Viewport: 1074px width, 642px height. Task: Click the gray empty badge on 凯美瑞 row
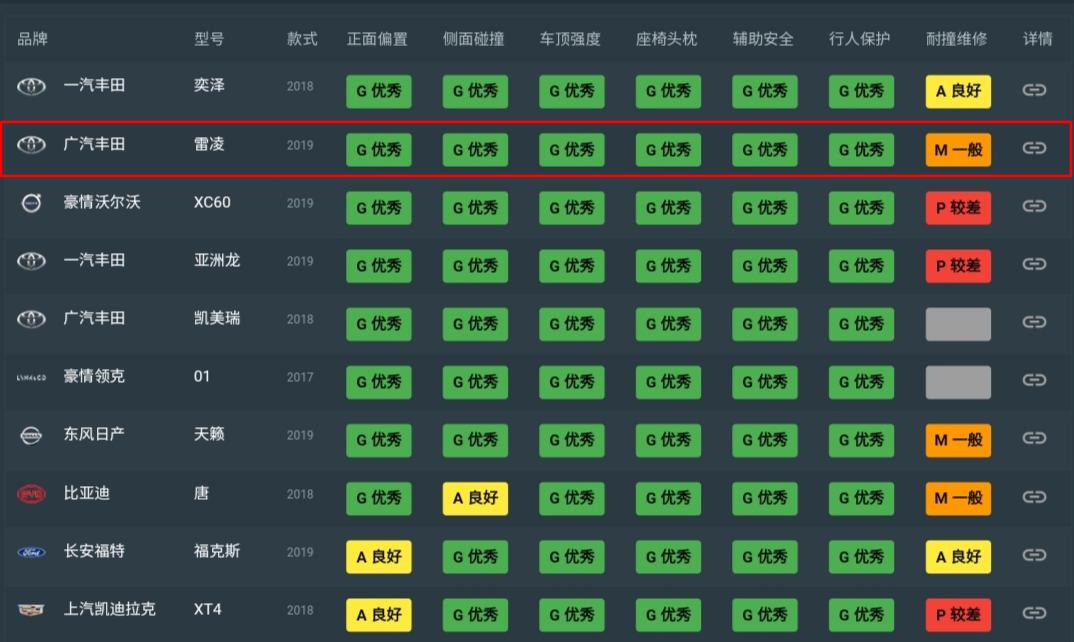957,324
